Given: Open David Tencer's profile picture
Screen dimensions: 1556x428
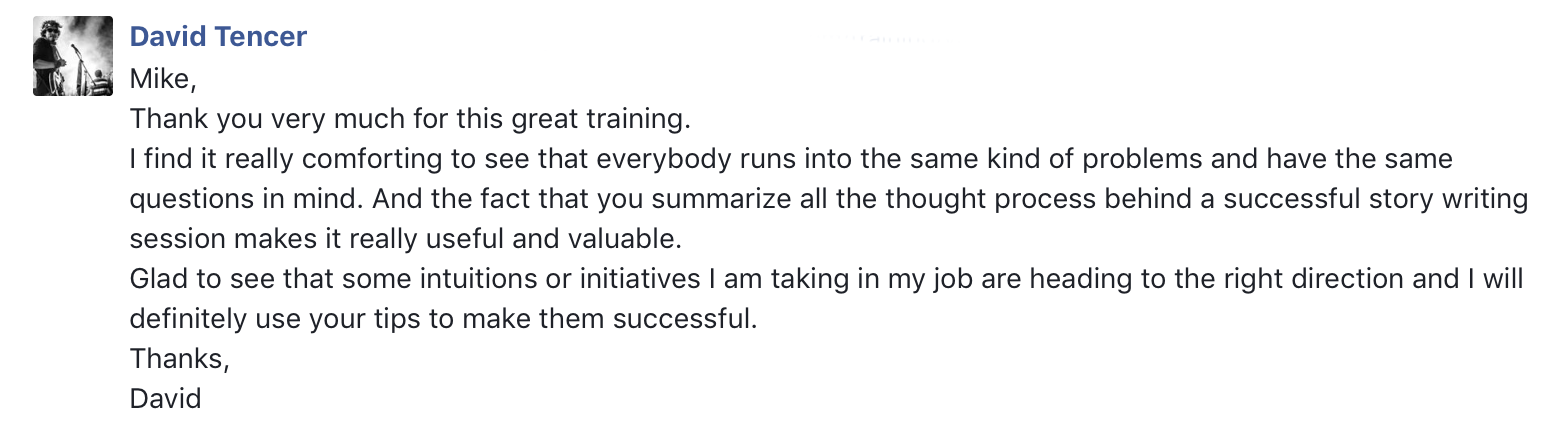Looking at the screenshot, I should [73, 56].
